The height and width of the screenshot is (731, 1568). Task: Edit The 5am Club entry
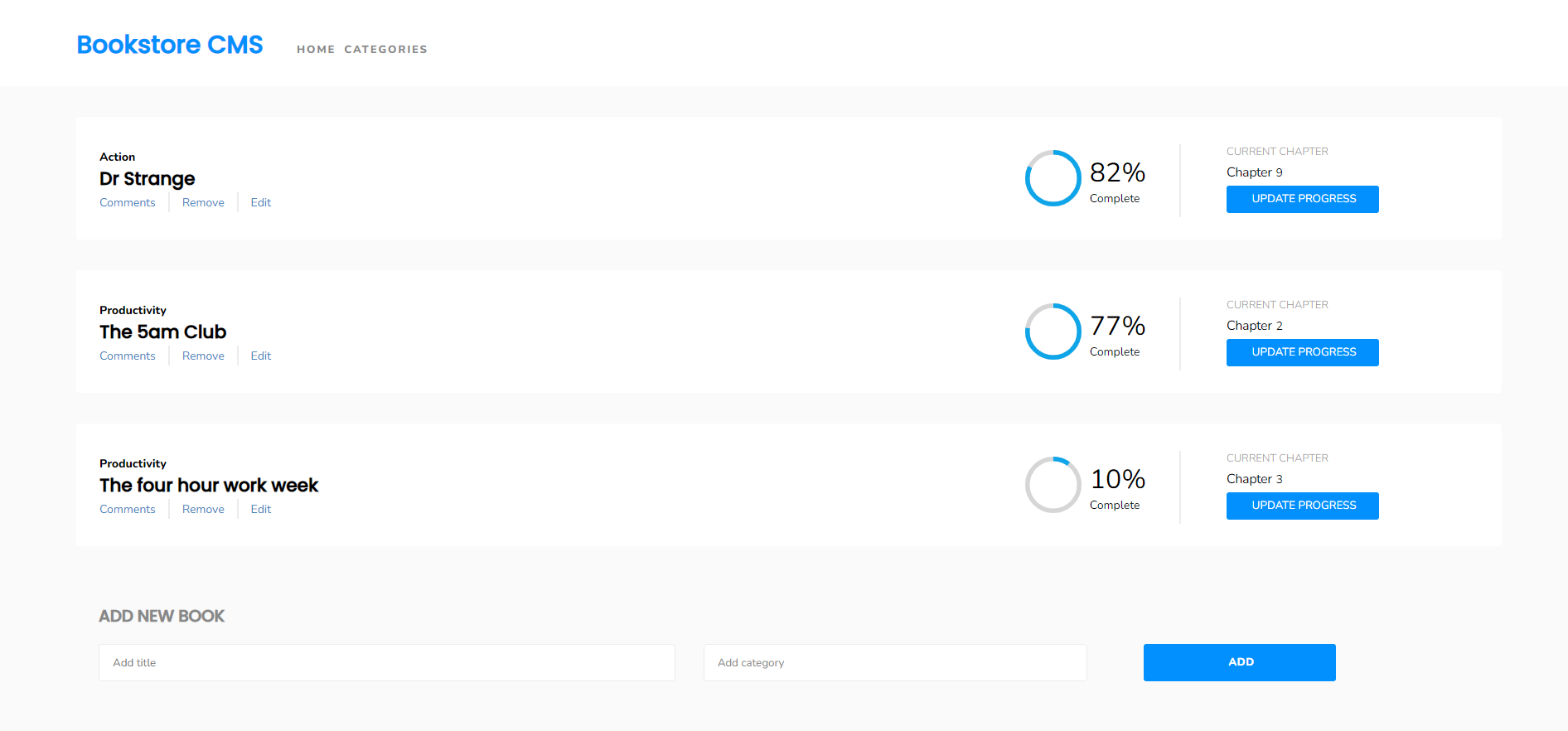pyautogui.click(x=261, y=356)
